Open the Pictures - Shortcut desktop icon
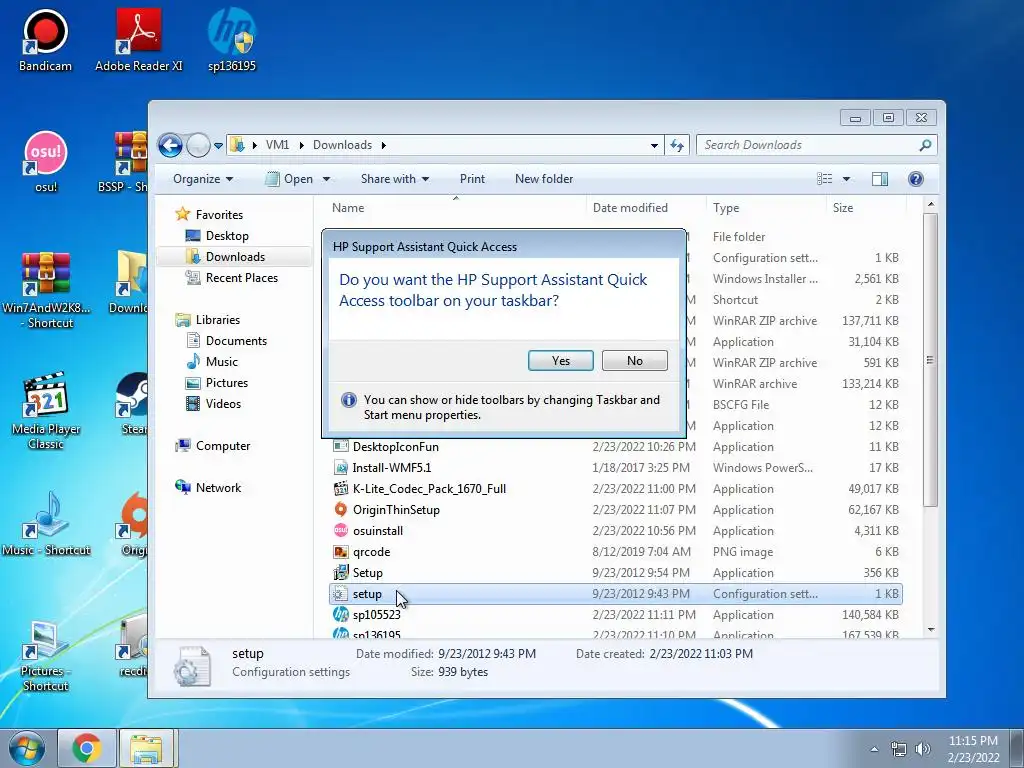The height and width of the screenshot is (768, 1024). click(x=45, y=655)
